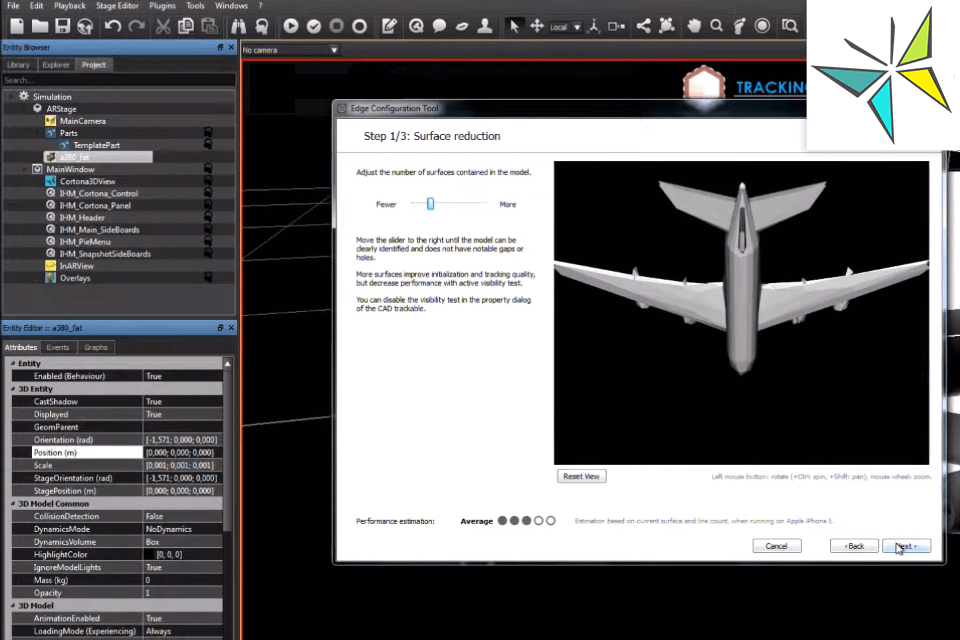The height and width of the screenshot is (640, 960).
Task: Click the Stop square icon
Action: click(x=337, y=26)
